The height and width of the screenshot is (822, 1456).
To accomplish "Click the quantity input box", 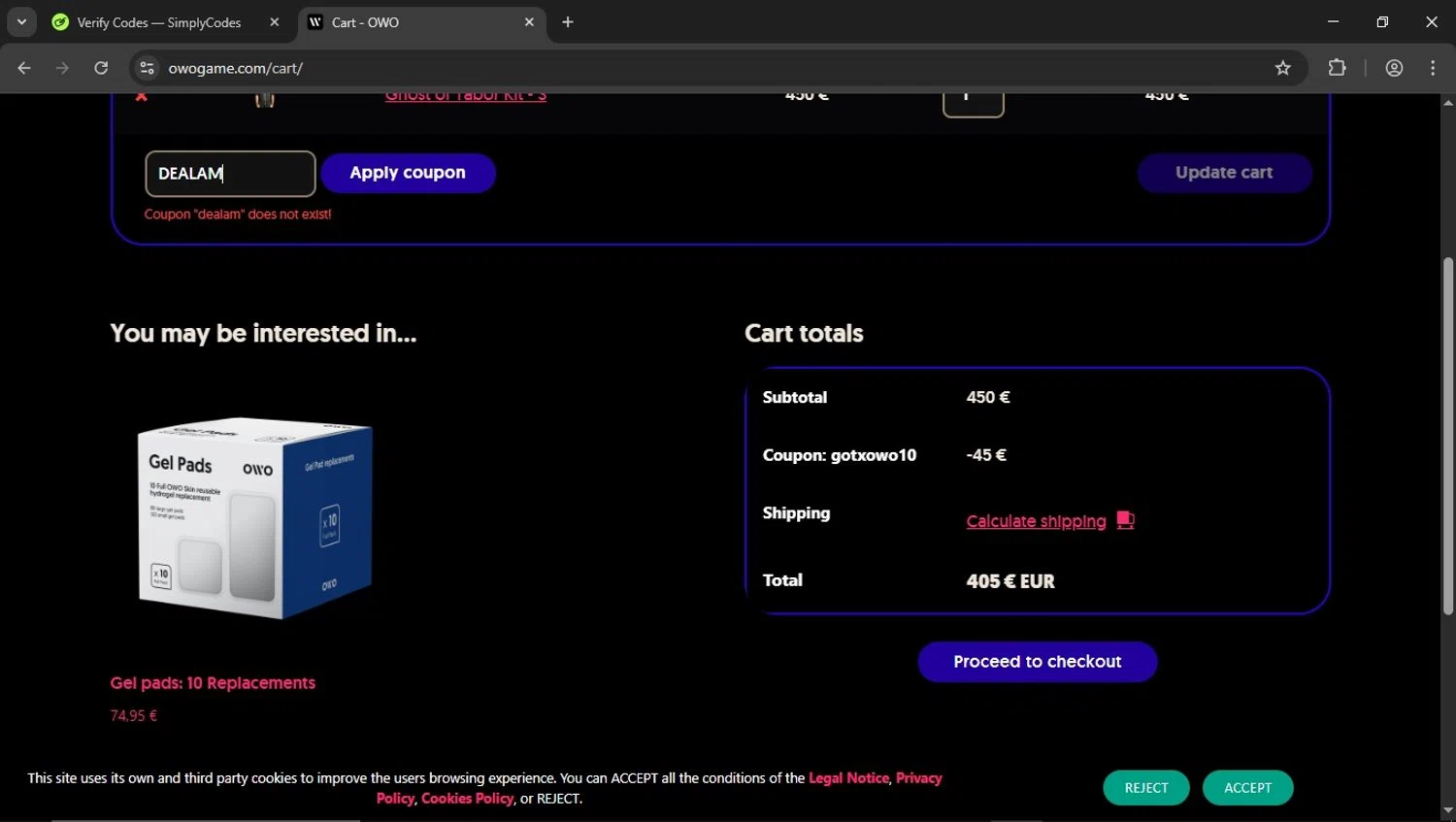I will (x=973, y=104).
